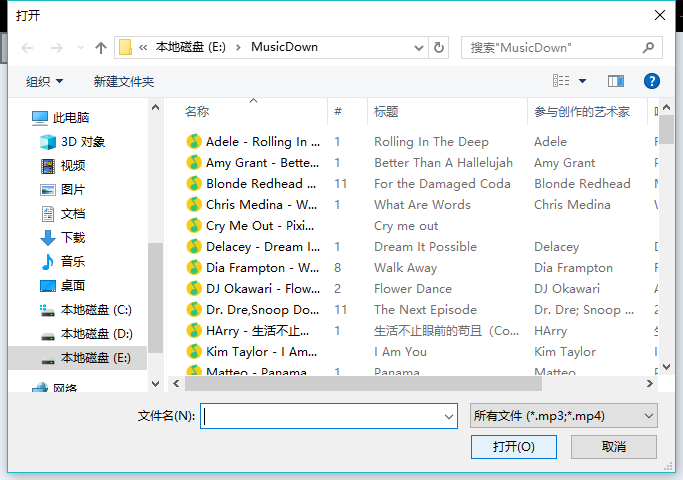Sort by the 名称 column header
This screenshot has width=683, height=480.
(x=197, y=112)
